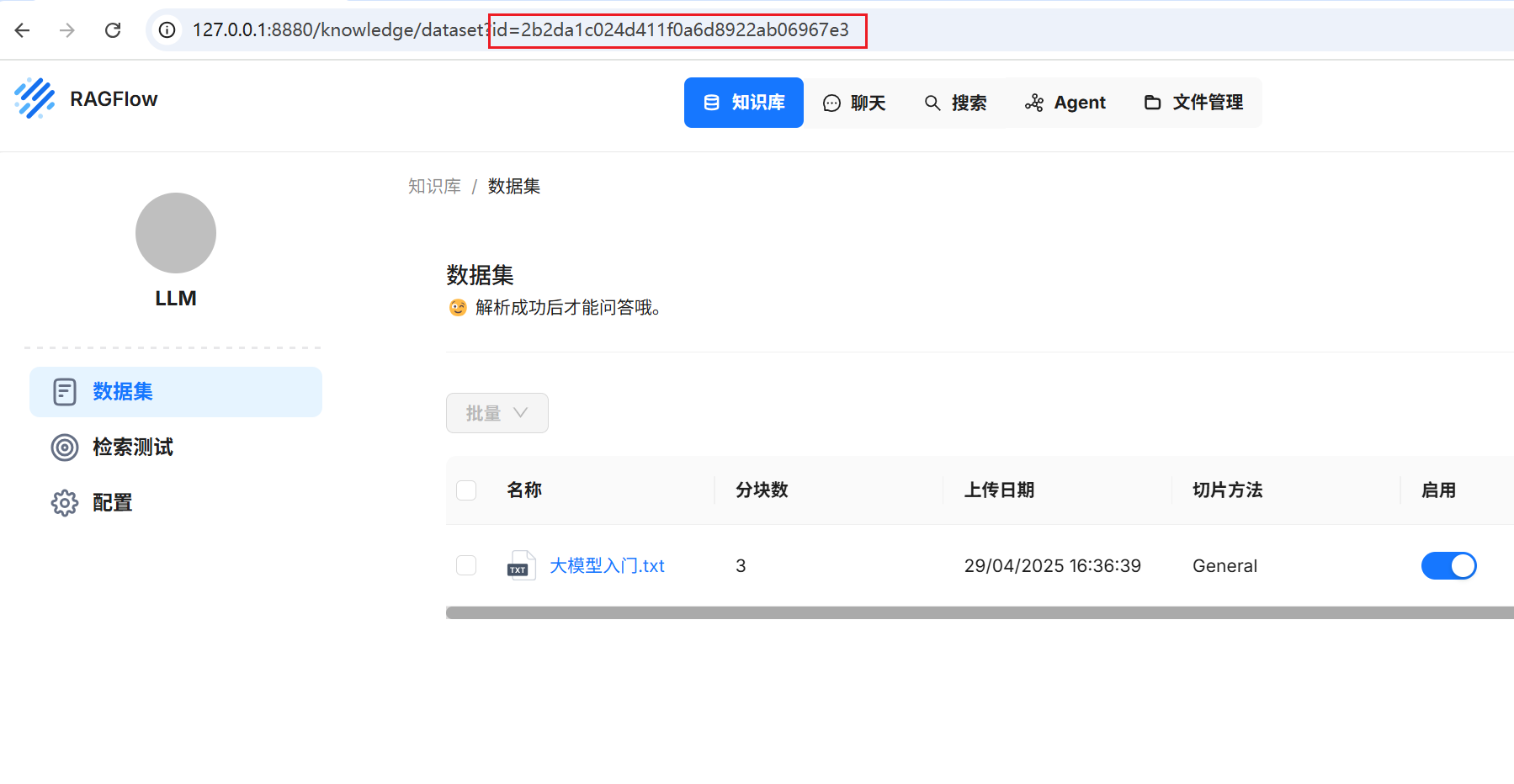Click the site info icon in address bar

[x=167, y=30]
